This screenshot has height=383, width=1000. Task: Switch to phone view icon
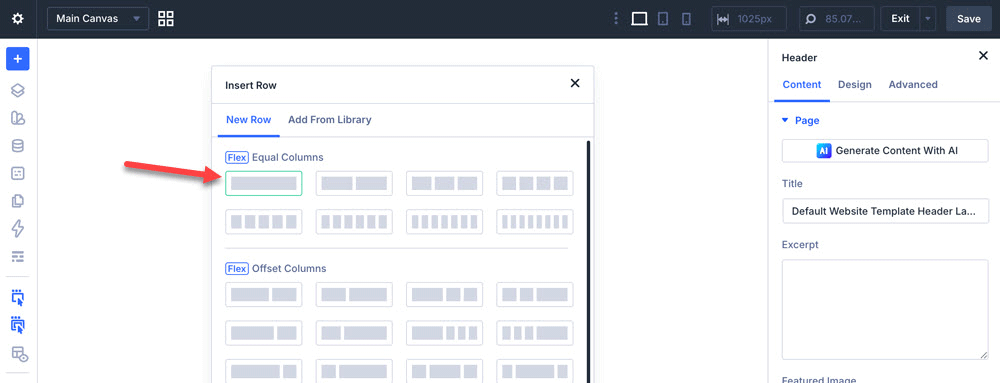686,19
